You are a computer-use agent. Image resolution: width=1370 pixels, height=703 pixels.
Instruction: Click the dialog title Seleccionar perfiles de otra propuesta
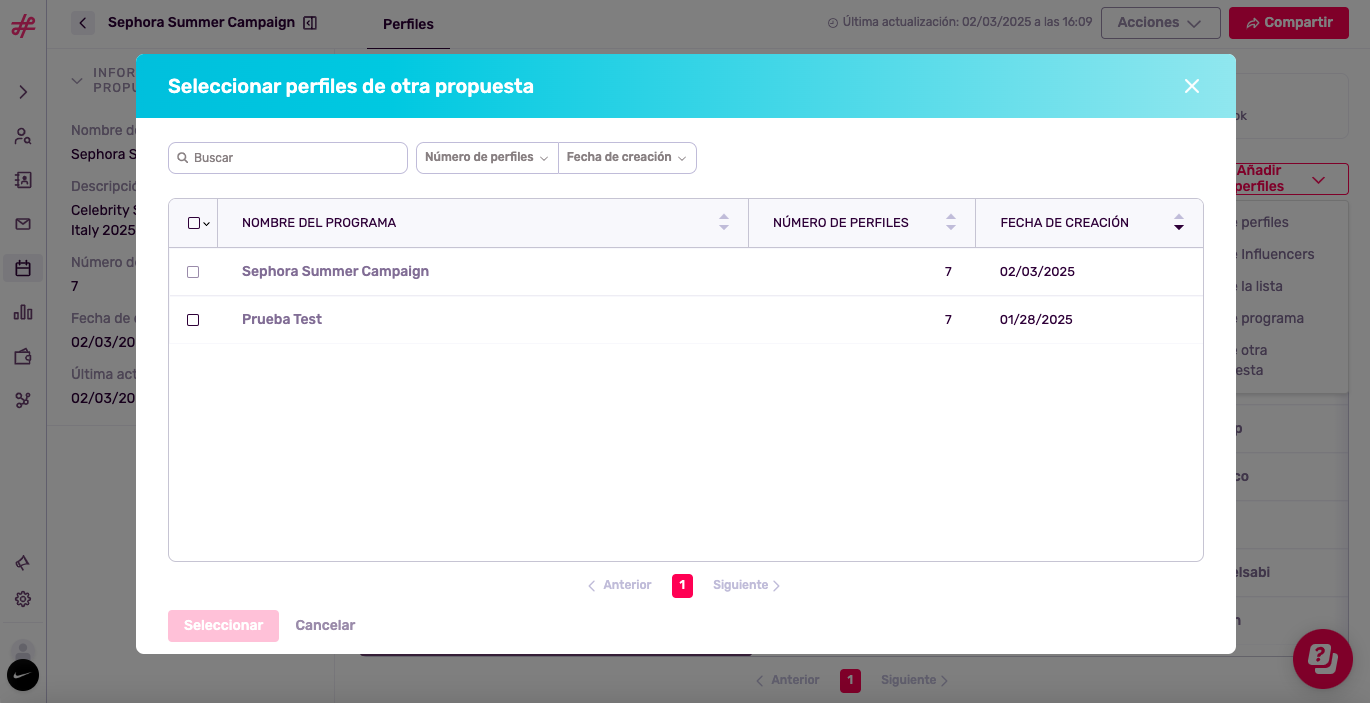(x=351, y=86)
